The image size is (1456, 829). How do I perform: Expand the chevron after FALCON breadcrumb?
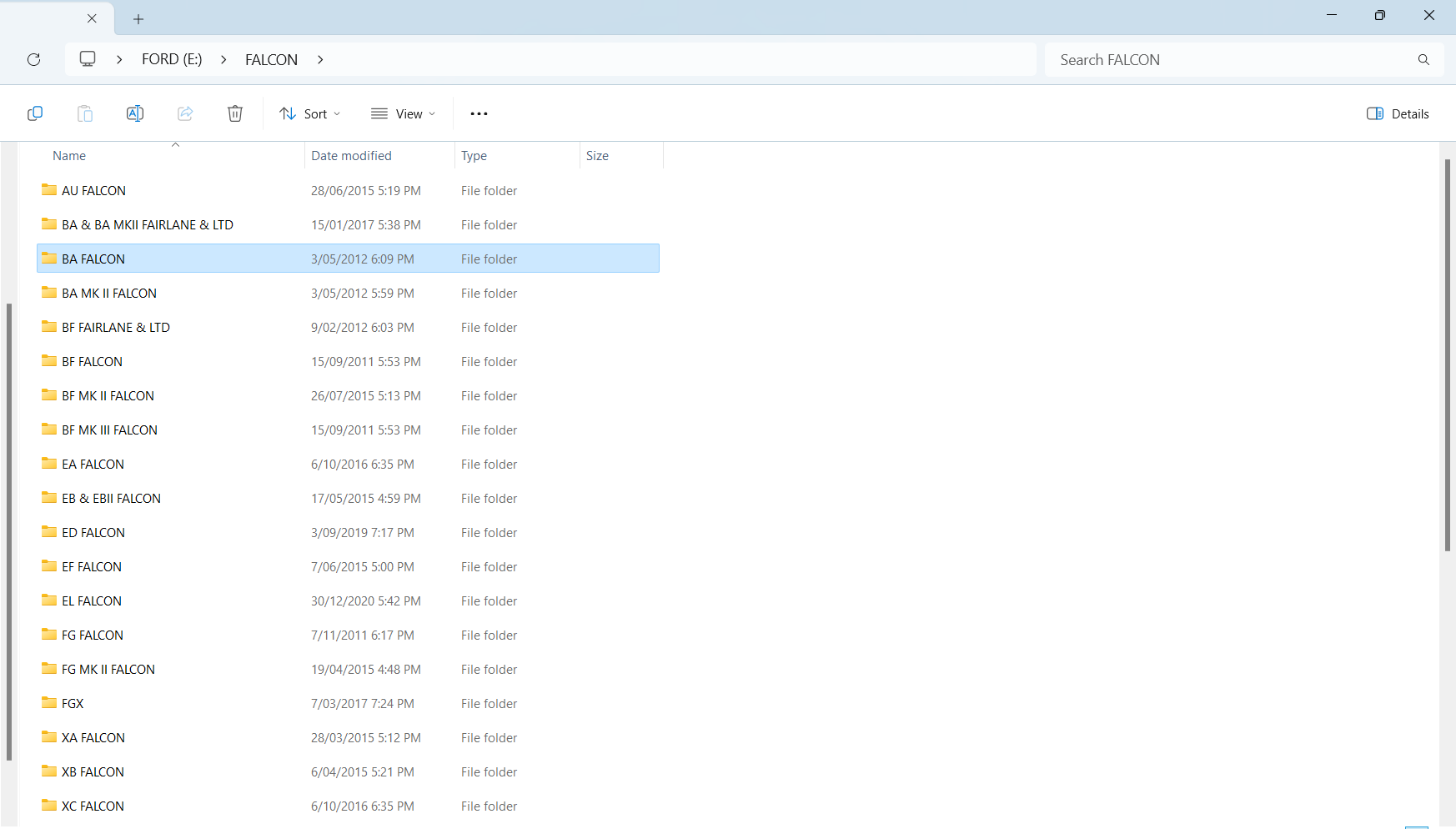[x=320, y=59]
